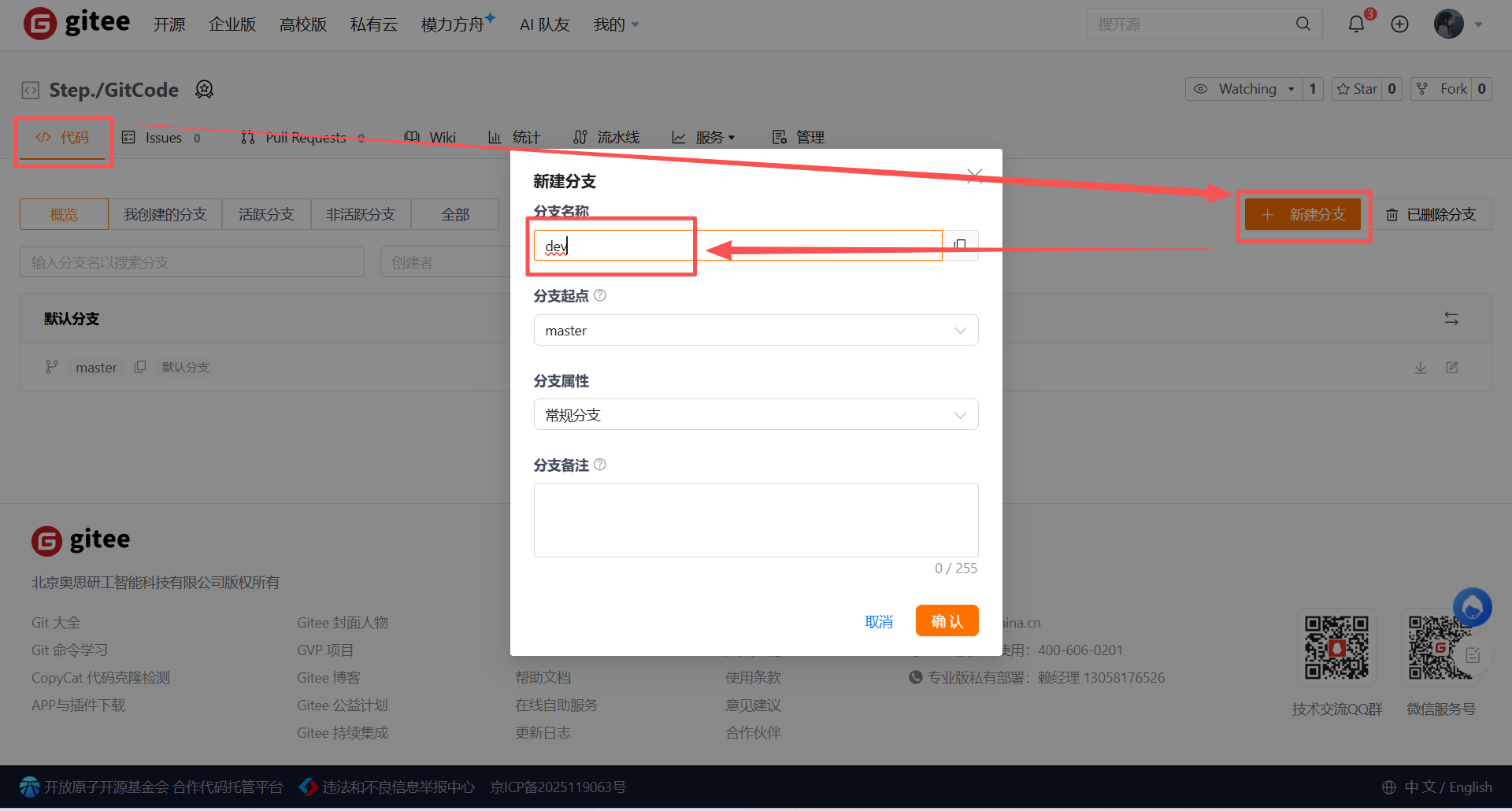This screenshot has width=1512, height=811.
Task: Open the 高校版 header menu
Action: (303, 25)
